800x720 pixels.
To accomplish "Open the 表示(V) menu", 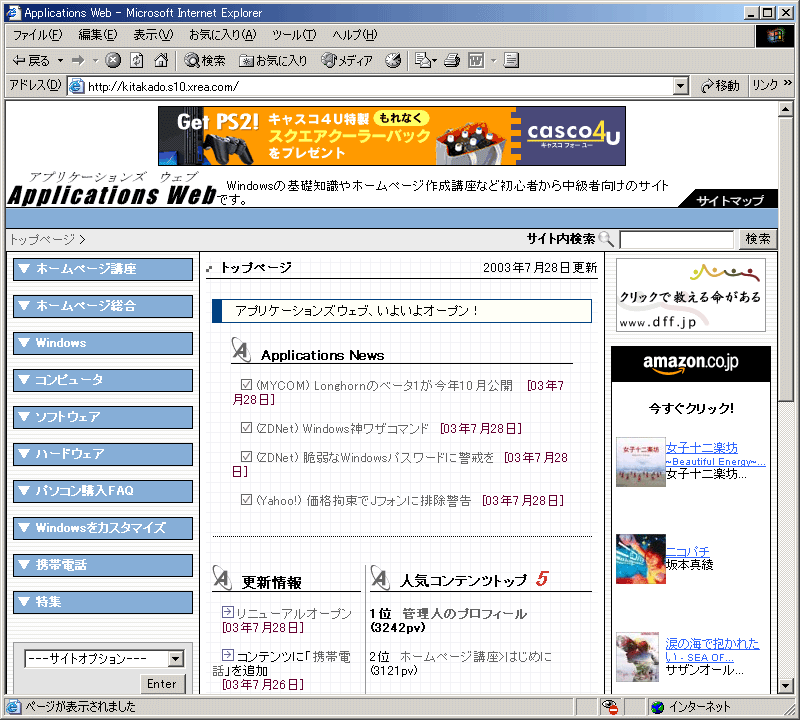I will coord(153,35).
